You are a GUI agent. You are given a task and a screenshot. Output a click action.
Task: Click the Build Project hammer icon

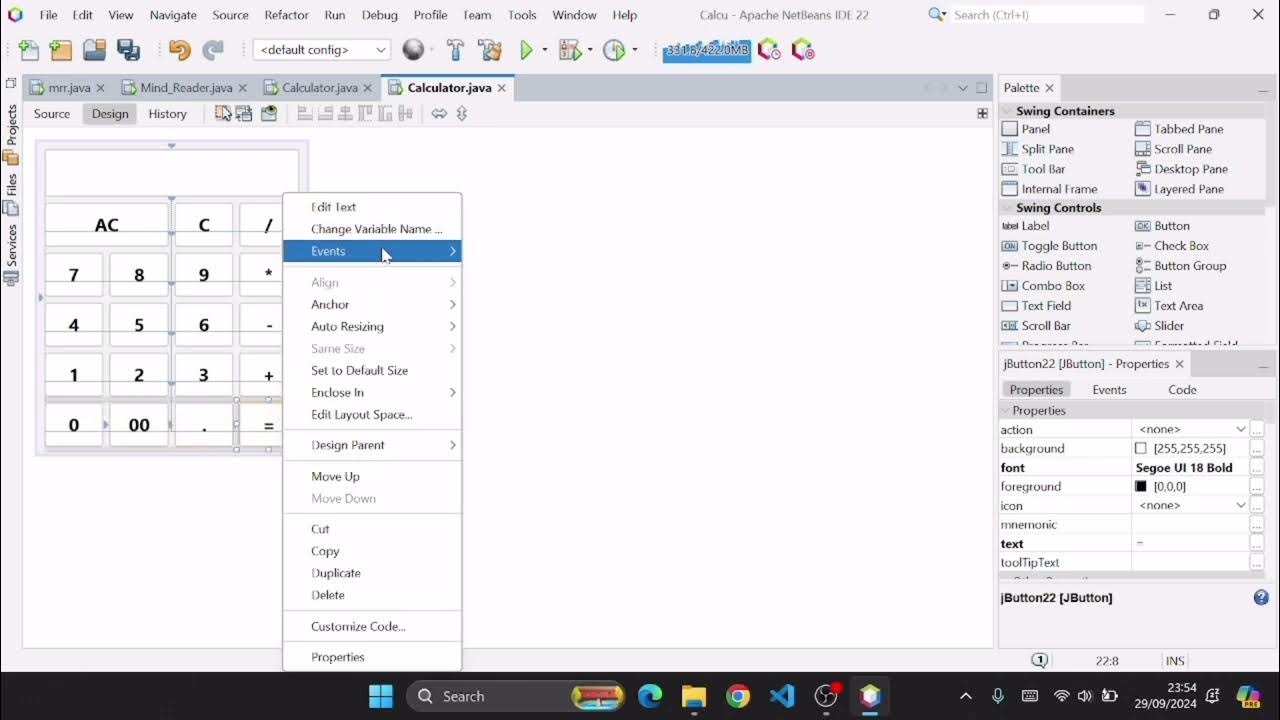455,50
